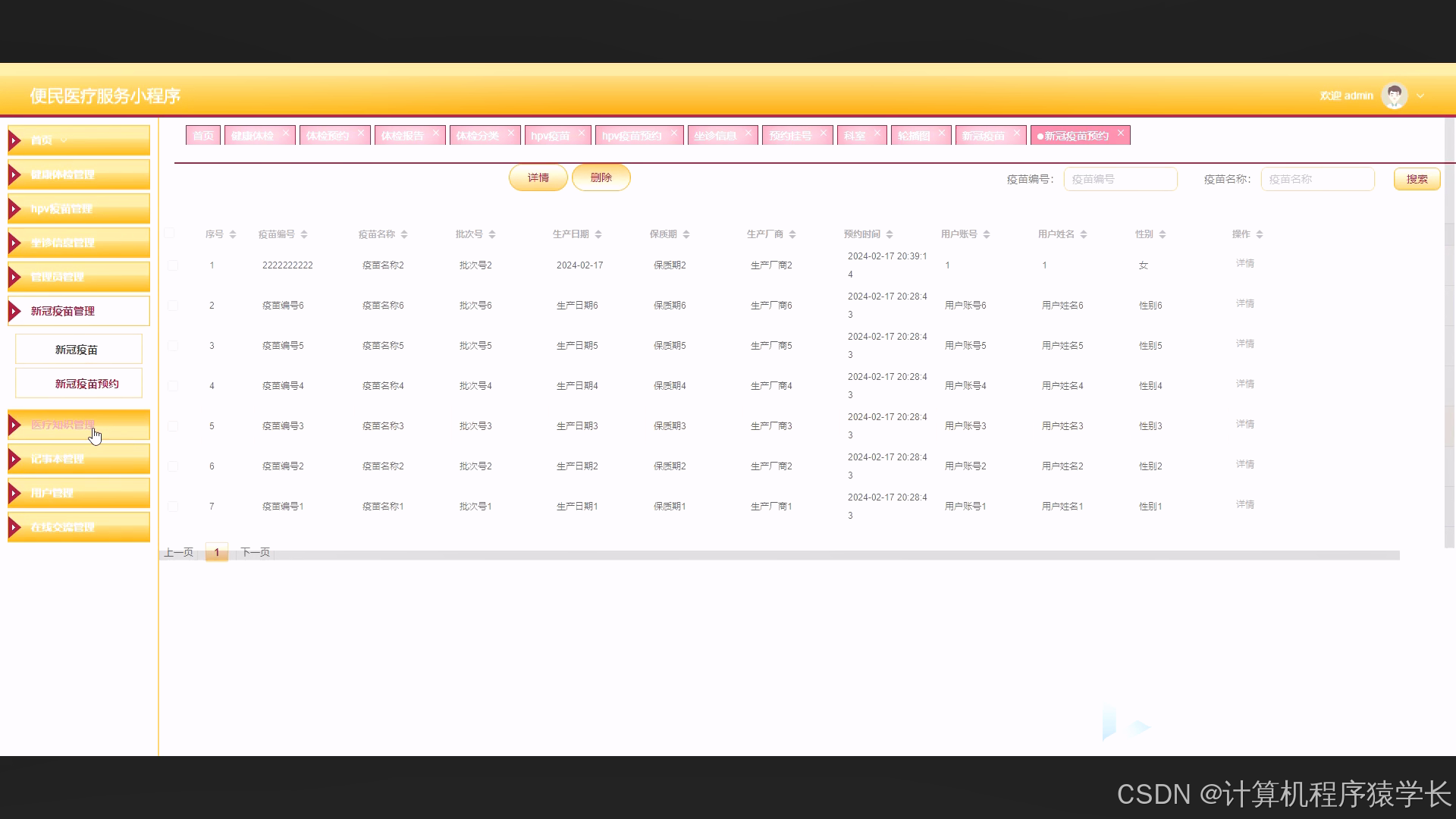Focus the 疫苗编号 search input

[x=1120, y=179]
